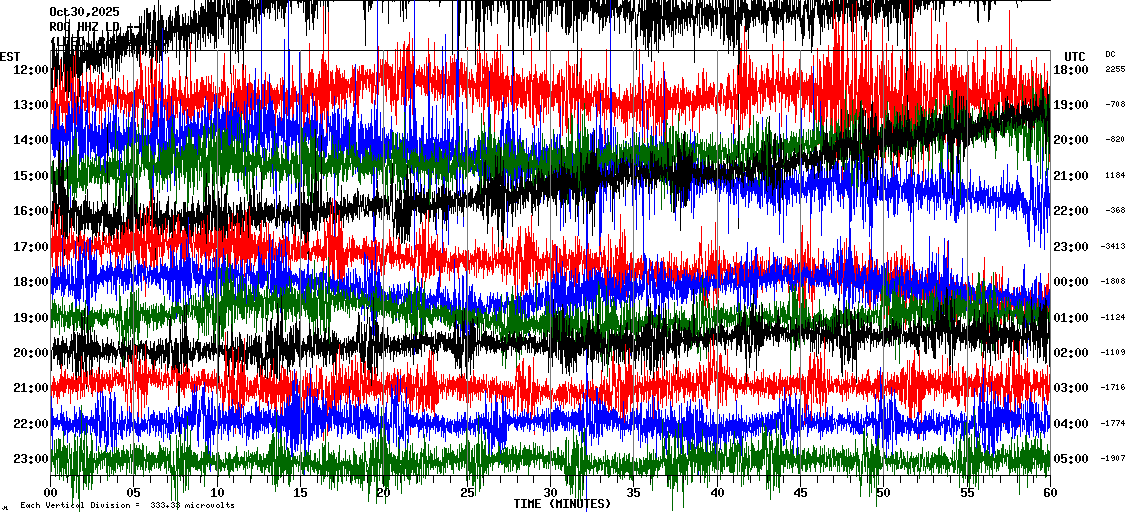Viewport: 1130px width, 519px height.
Task: Click the EST-side "22:00" time label
Action: [30, 423]
